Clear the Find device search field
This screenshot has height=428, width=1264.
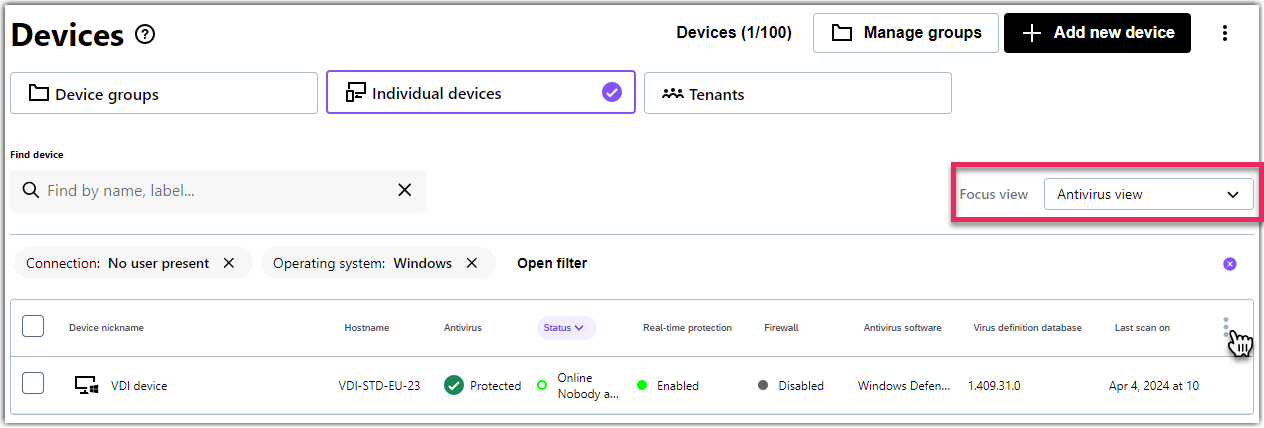coord(405,190)
